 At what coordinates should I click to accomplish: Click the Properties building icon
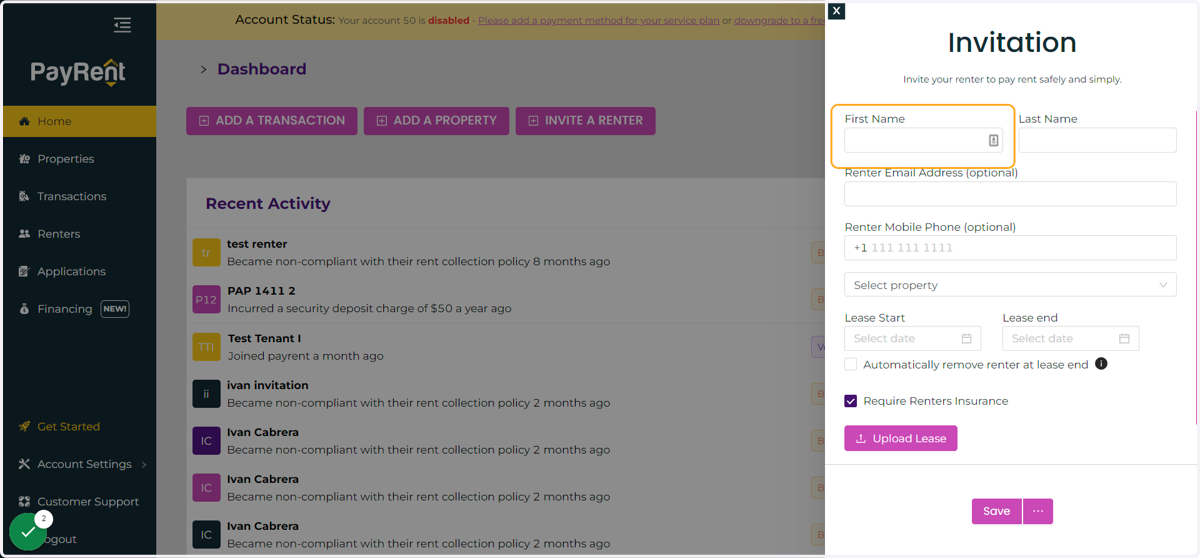[x=24, y=159]
